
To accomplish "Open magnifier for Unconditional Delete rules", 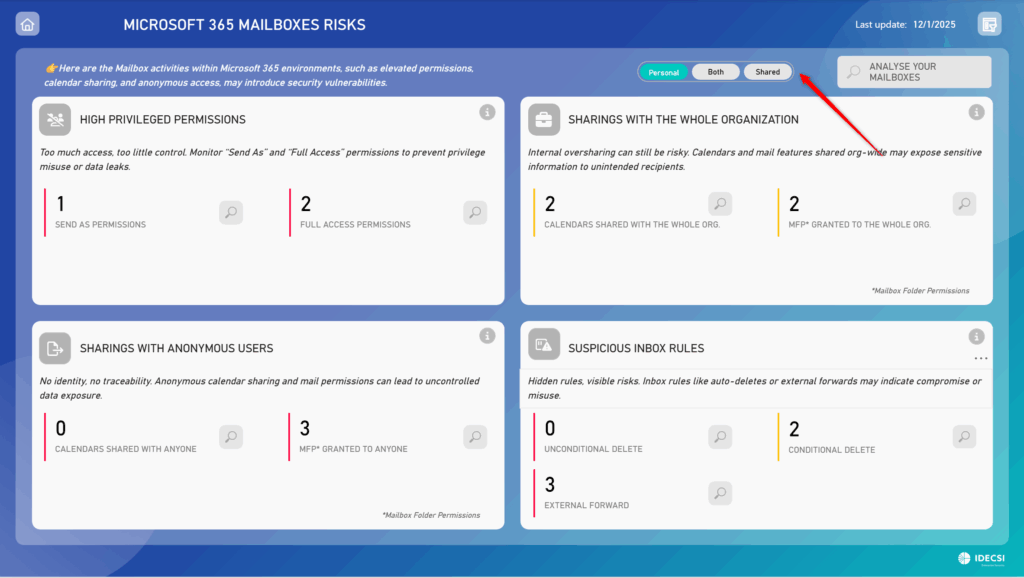I will [720, 436].
